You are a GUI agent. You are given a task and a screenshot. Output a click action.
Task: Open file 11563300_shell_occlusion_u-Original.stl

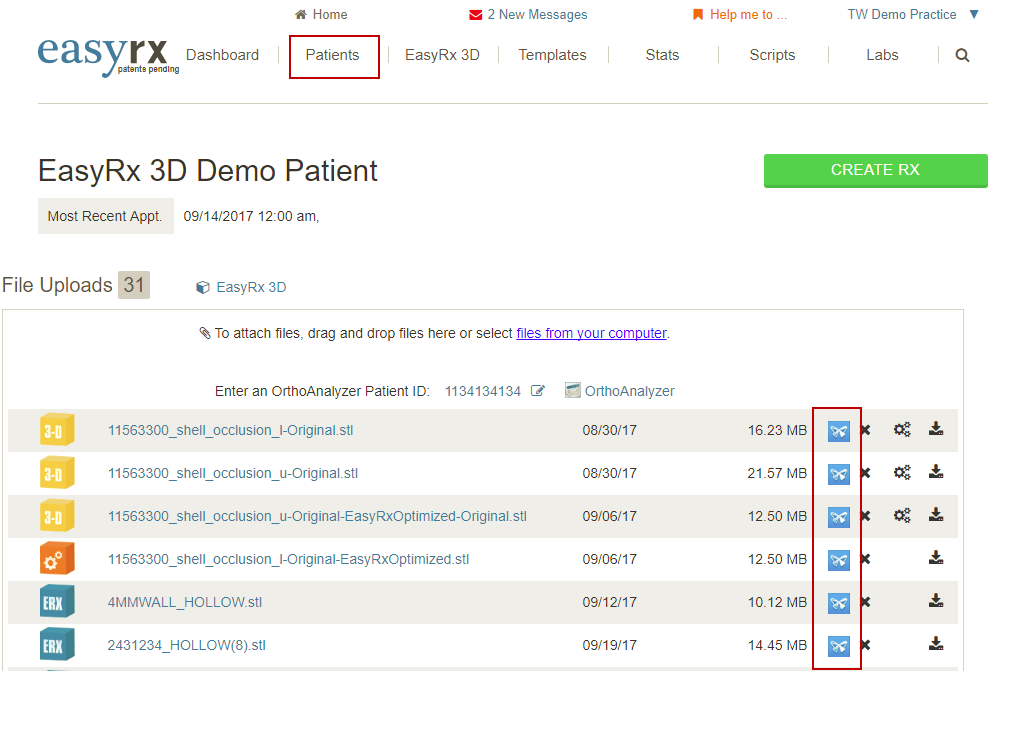coord(233,473)
